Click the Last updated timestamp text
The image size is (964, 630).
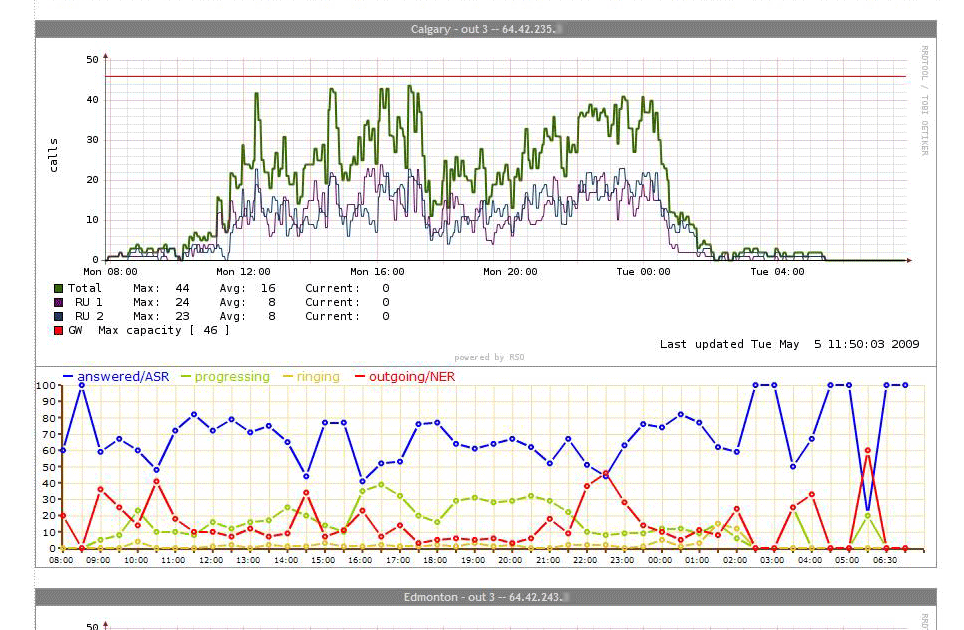point(789,344)
